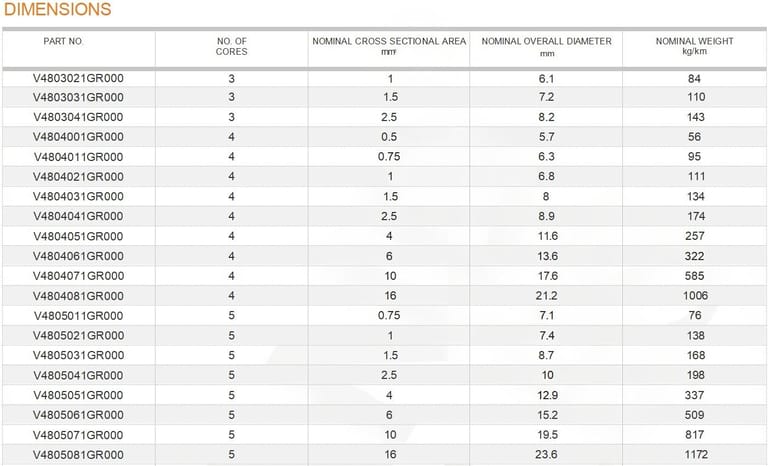The height and width of the screenshot is (466, 768).
Task: Click part number V4805011GR000
Action: click(x=79, y=316)
